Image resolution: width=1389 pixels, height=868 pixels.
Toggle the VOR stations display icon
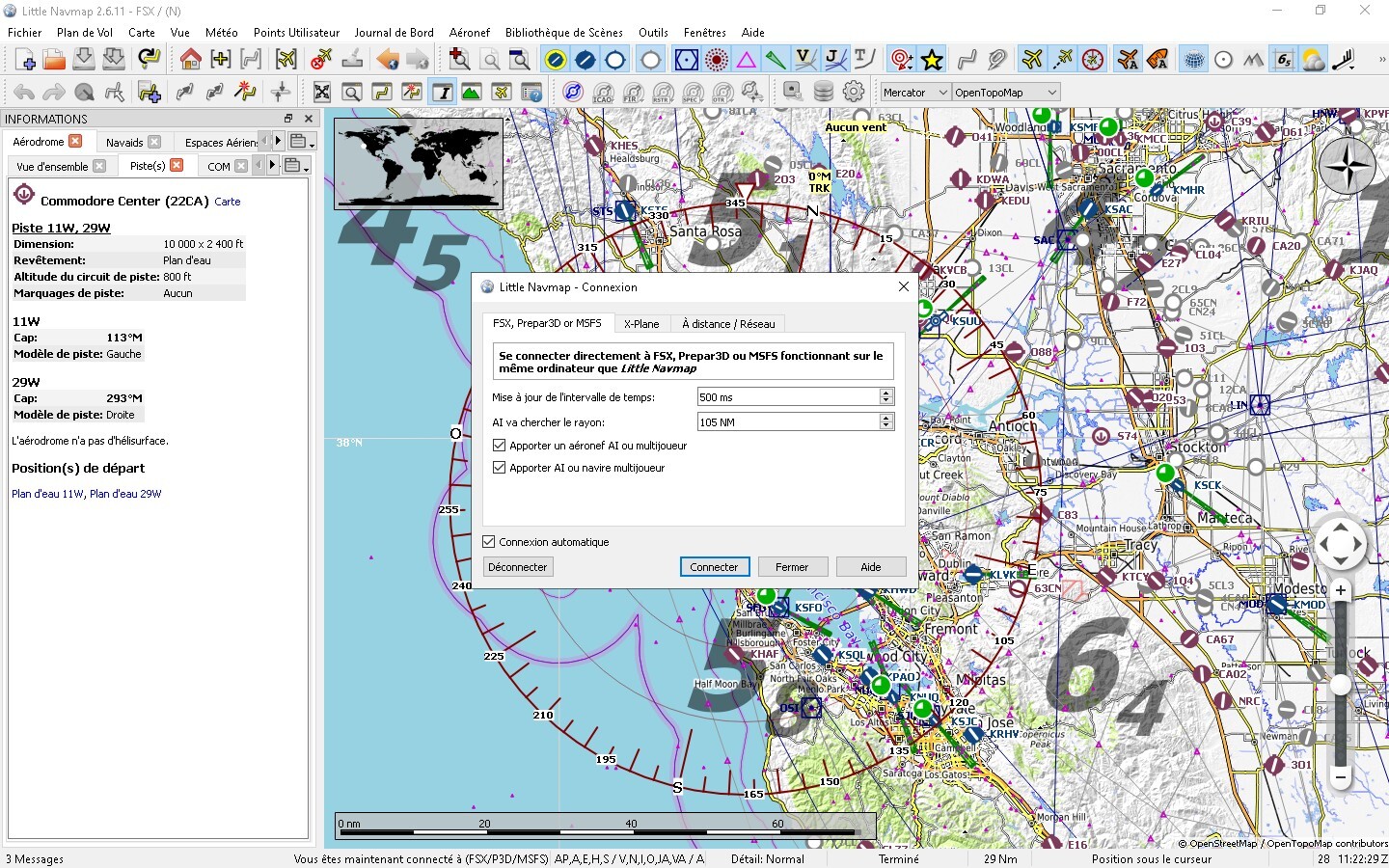(686, 60)
